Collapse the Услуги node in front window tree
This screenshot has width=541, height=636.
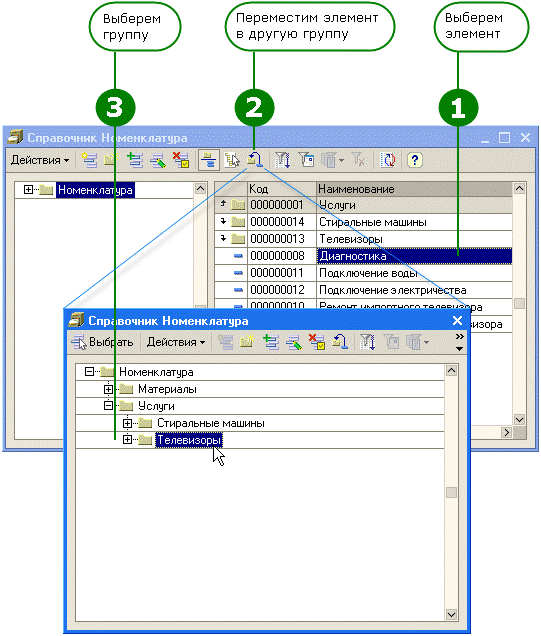pos(108,406)
